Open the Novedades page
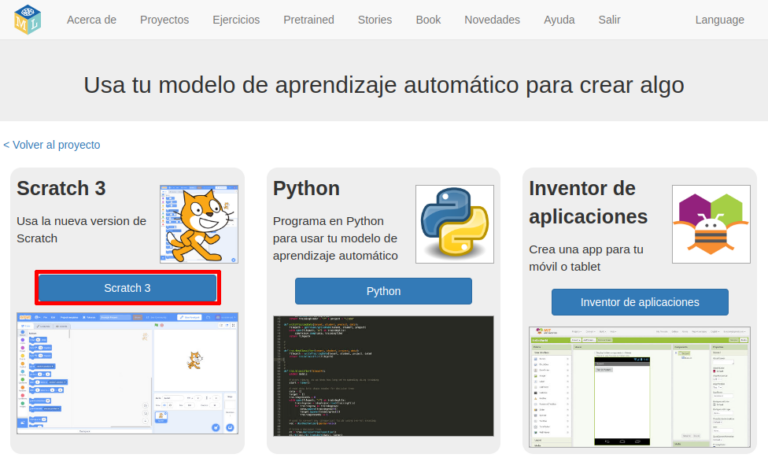Image resolution: width=768 pixels, height=465 pixels. (492, 20)
